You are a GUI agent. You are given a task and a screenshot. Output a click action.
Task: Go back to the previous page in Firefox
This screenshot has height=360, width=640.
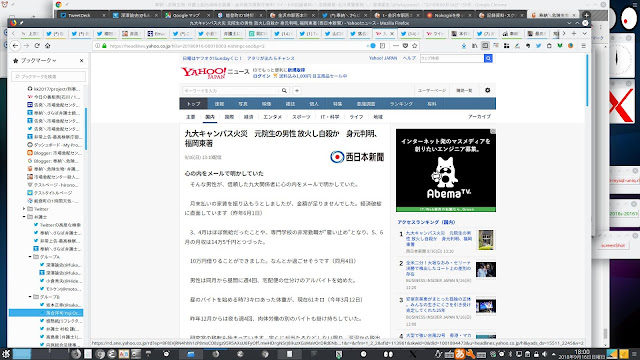[16, 46]
